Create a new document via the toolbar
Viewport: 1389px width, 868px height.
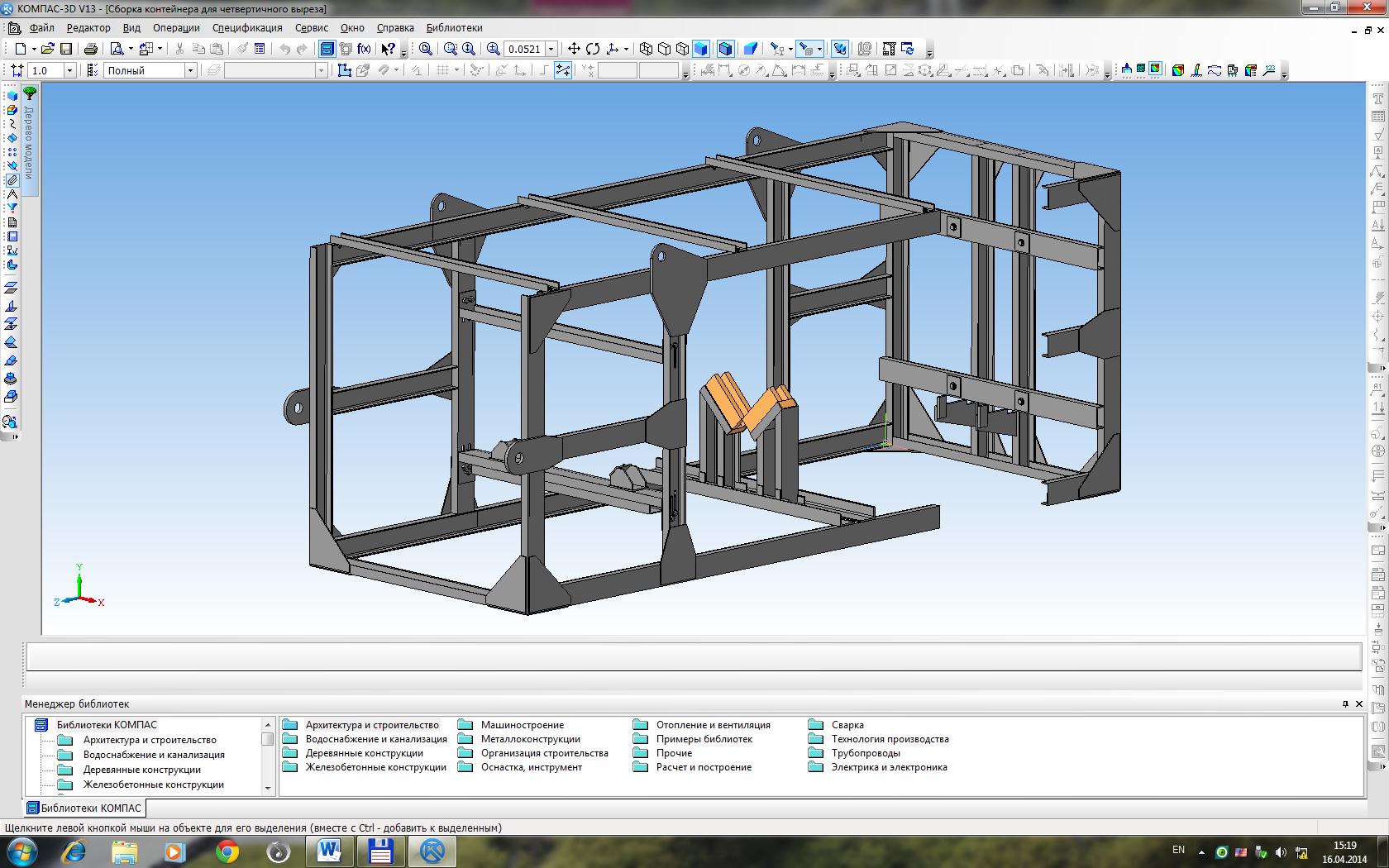tap(21, 49)
